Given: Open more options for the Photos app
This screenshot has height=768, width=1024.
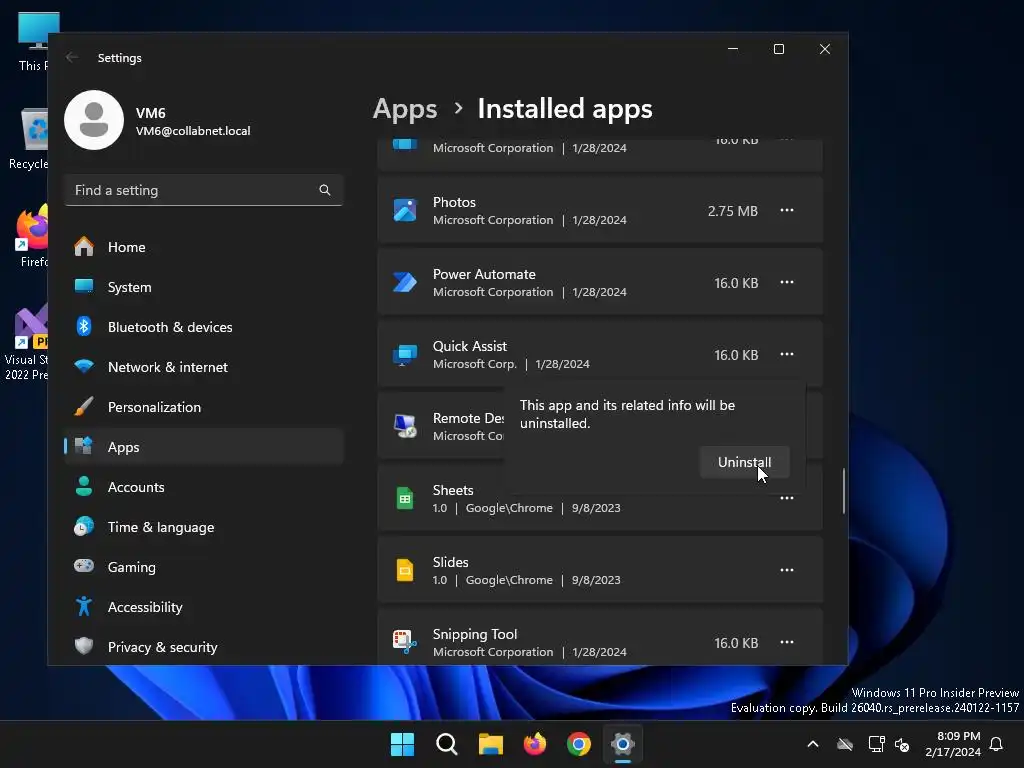Looking at the screenshot, I should tap(787, 210).
